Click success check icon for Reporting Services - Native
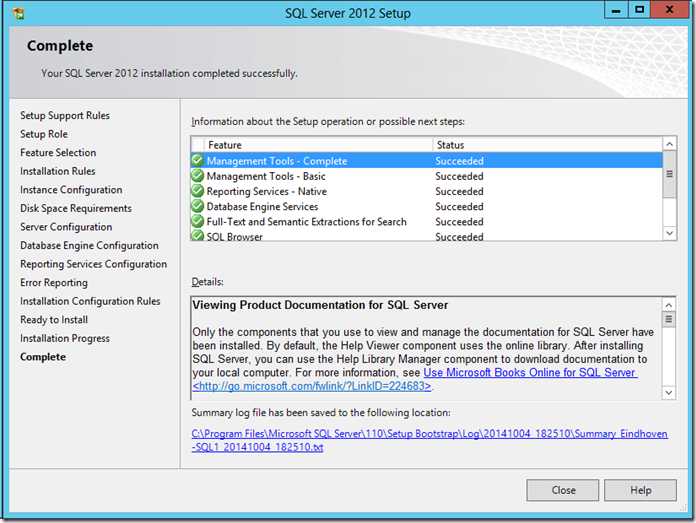This screenshot has height=523, width=696. 198,191
